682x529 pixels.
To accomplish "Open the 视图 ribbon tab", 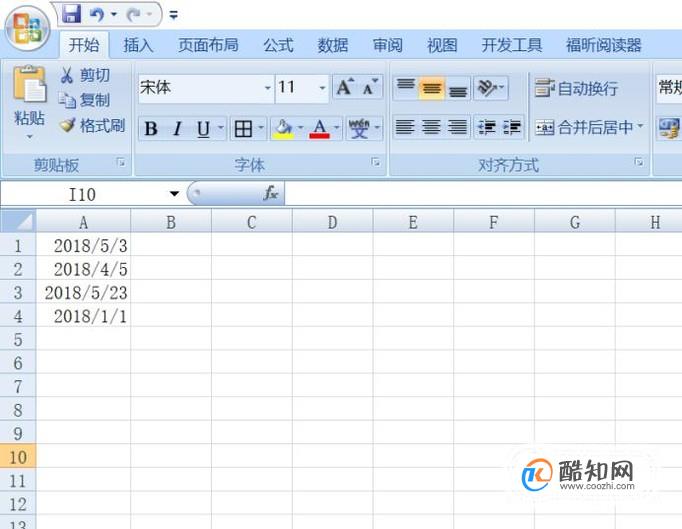I will pyautogui.click(x=442, y=44).
